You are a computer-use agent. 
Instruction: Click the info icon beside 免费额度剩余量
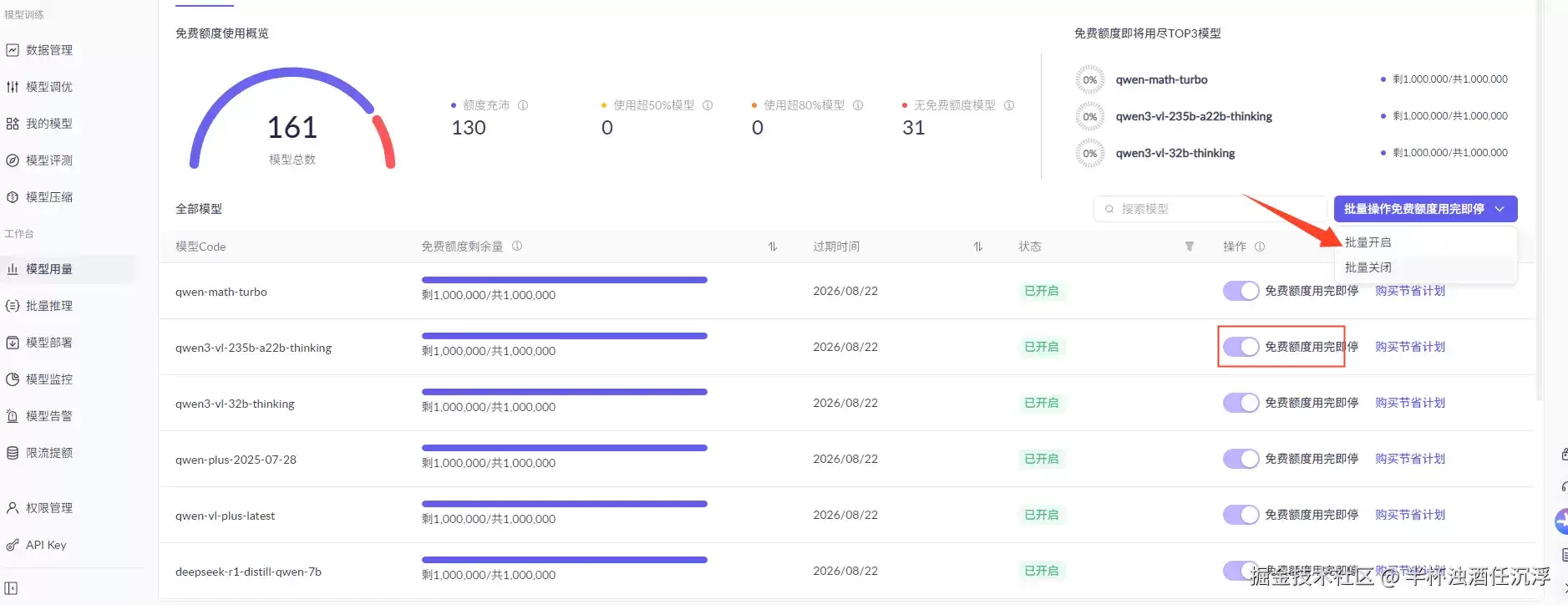coord(517,246)
